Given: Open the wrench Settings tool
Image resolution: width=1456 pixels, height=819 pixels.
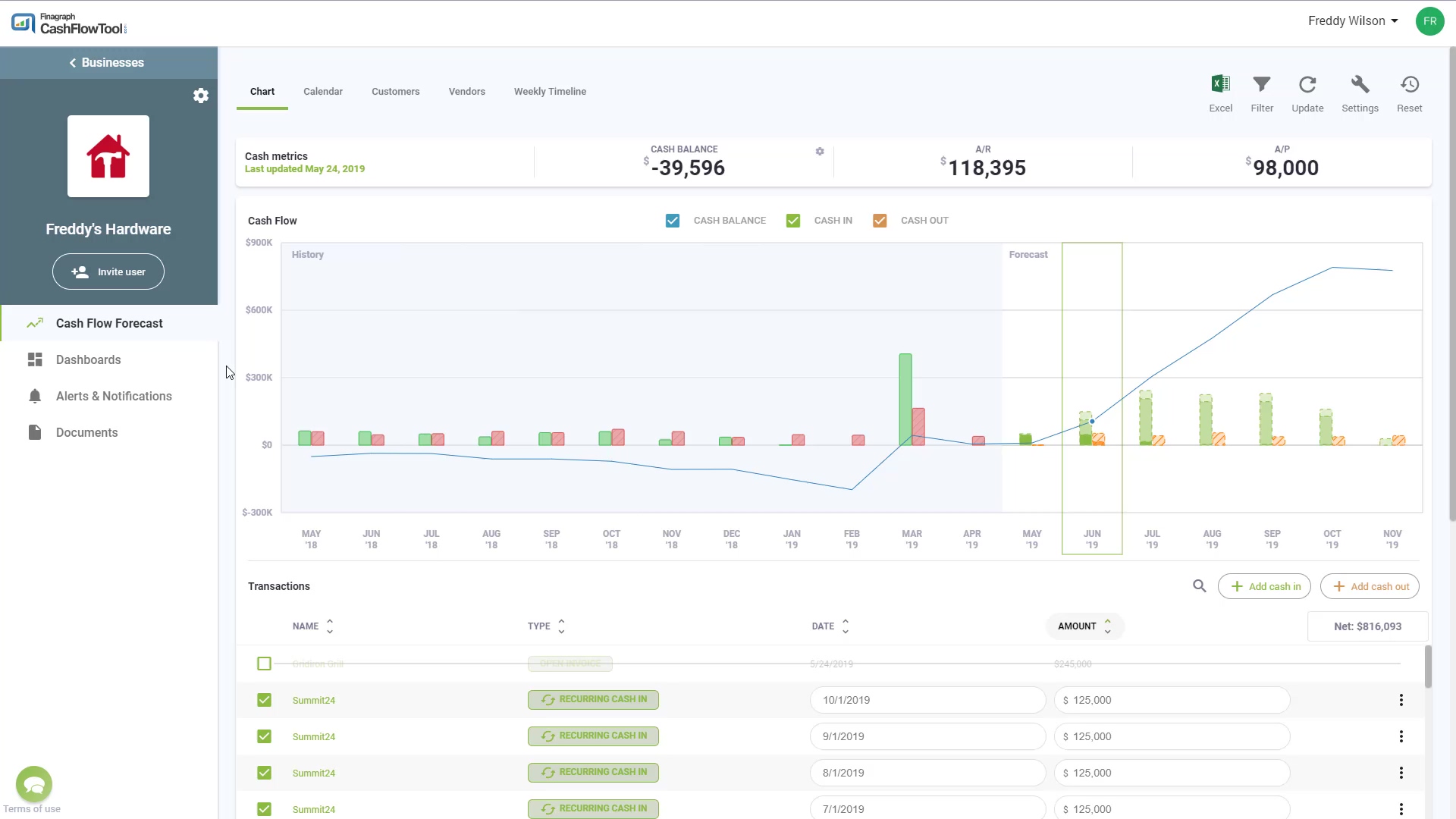Looking at the screenshot, I should pyautogui.click(x=1360, y=85).
